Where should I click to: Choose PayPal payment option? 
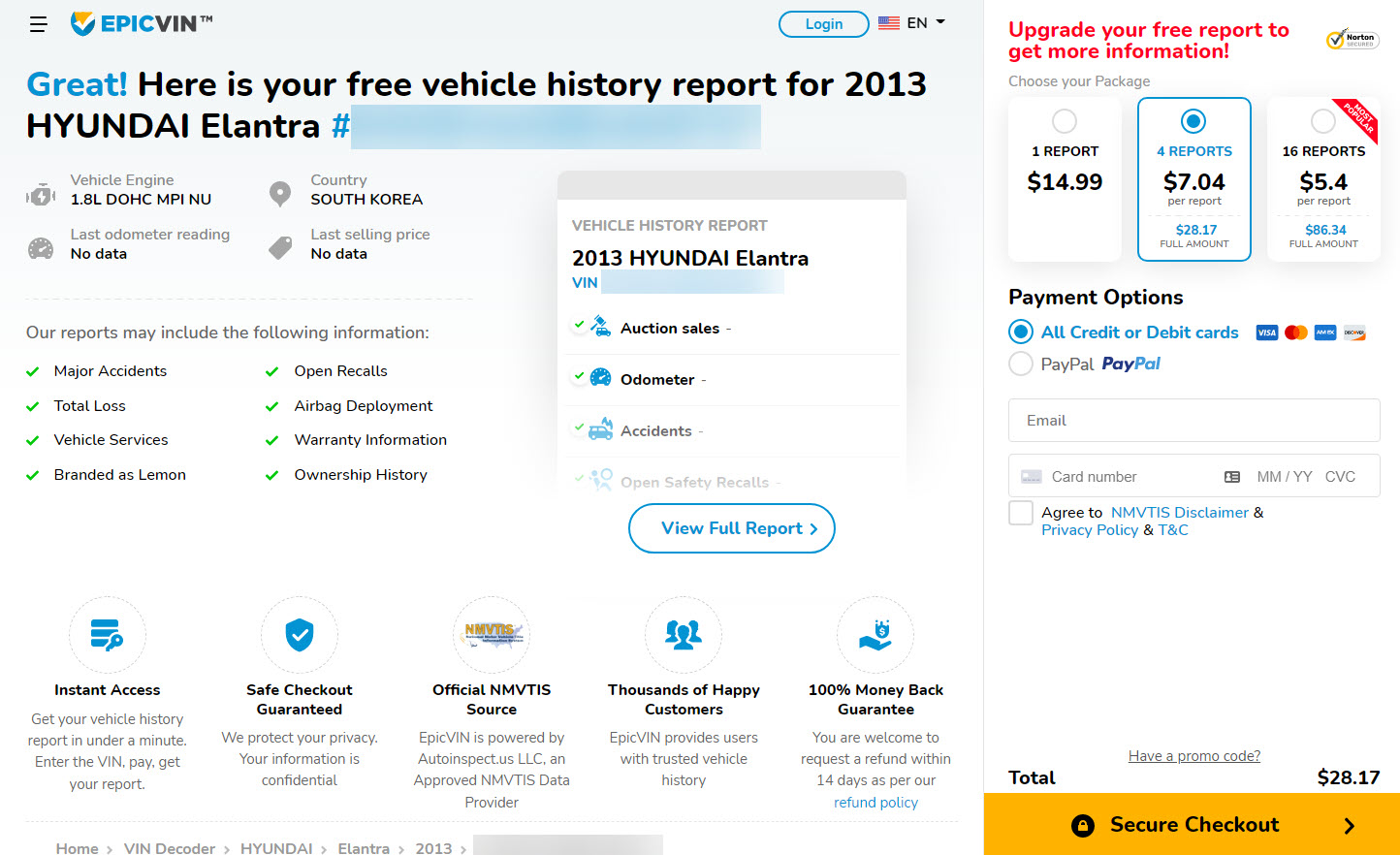[x=1021, y=364]
